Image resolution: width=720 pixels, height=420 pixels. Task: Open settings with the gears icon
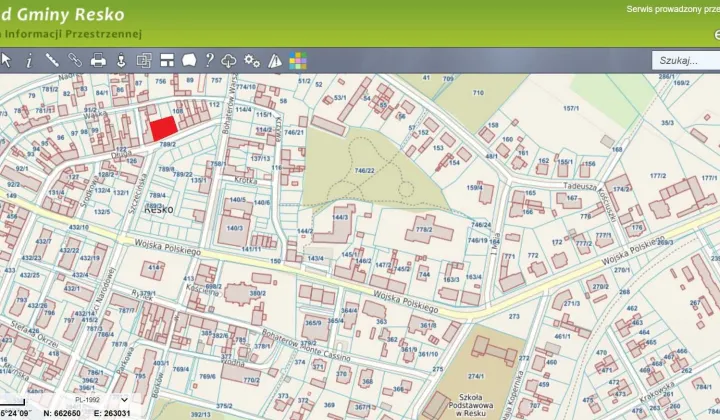point(252,61)
